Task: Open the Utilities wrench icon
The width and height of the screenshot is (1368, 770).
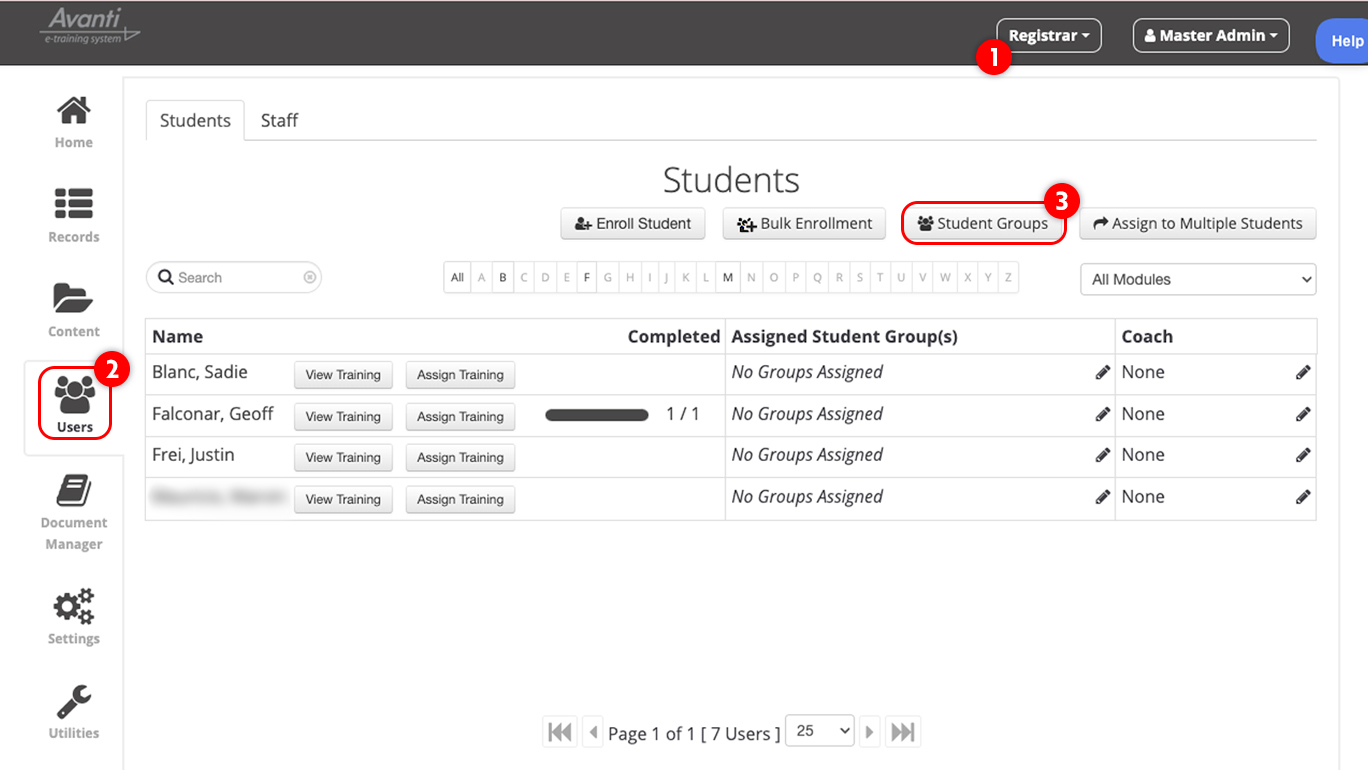Action: [74, 701]
